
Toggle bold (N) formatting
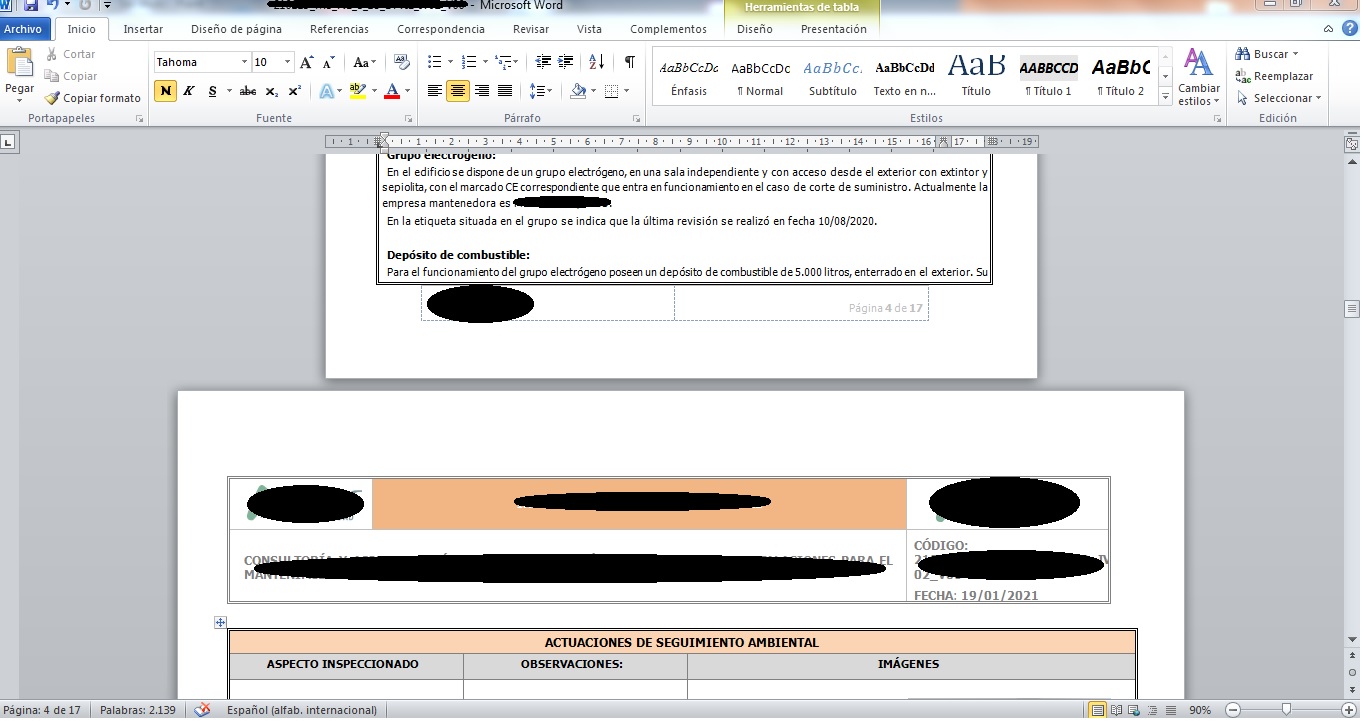(x=165, y=91)
